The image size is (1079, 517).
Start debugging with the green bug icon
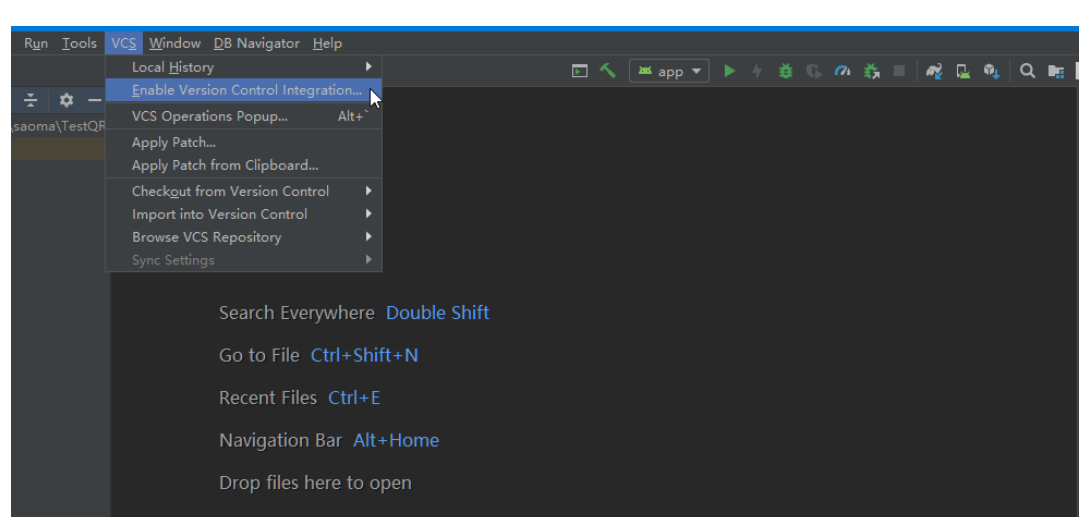coord(785,71)
